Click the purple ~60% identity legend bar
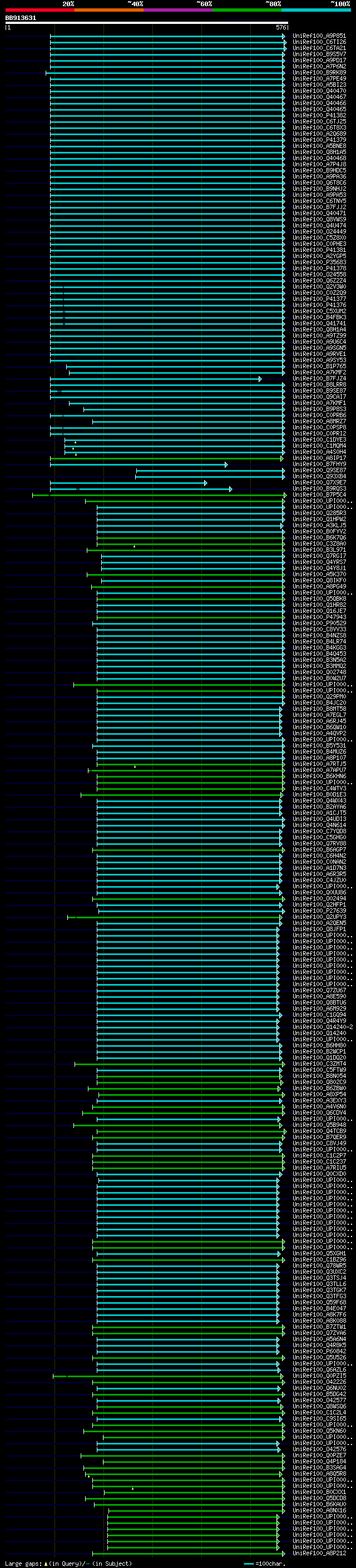 [179, 10]
